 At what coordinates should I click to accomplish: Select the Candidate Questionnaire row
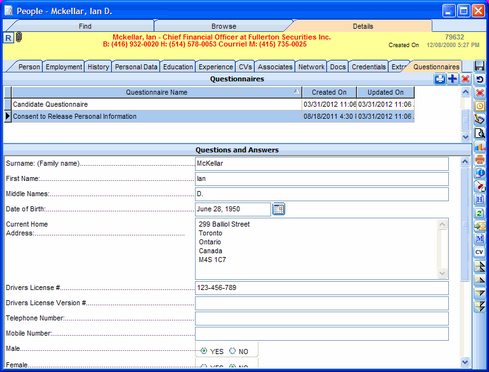tap(213, 104)
